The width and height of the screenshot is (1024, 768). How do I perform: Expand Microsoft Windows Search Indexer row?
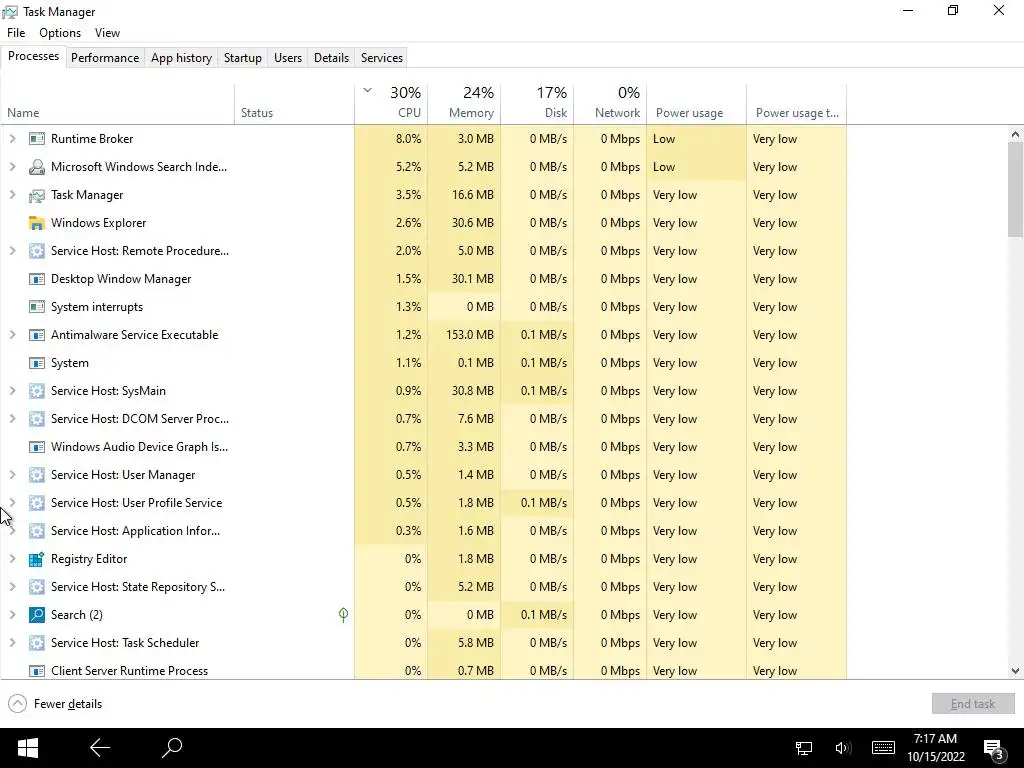12,167
